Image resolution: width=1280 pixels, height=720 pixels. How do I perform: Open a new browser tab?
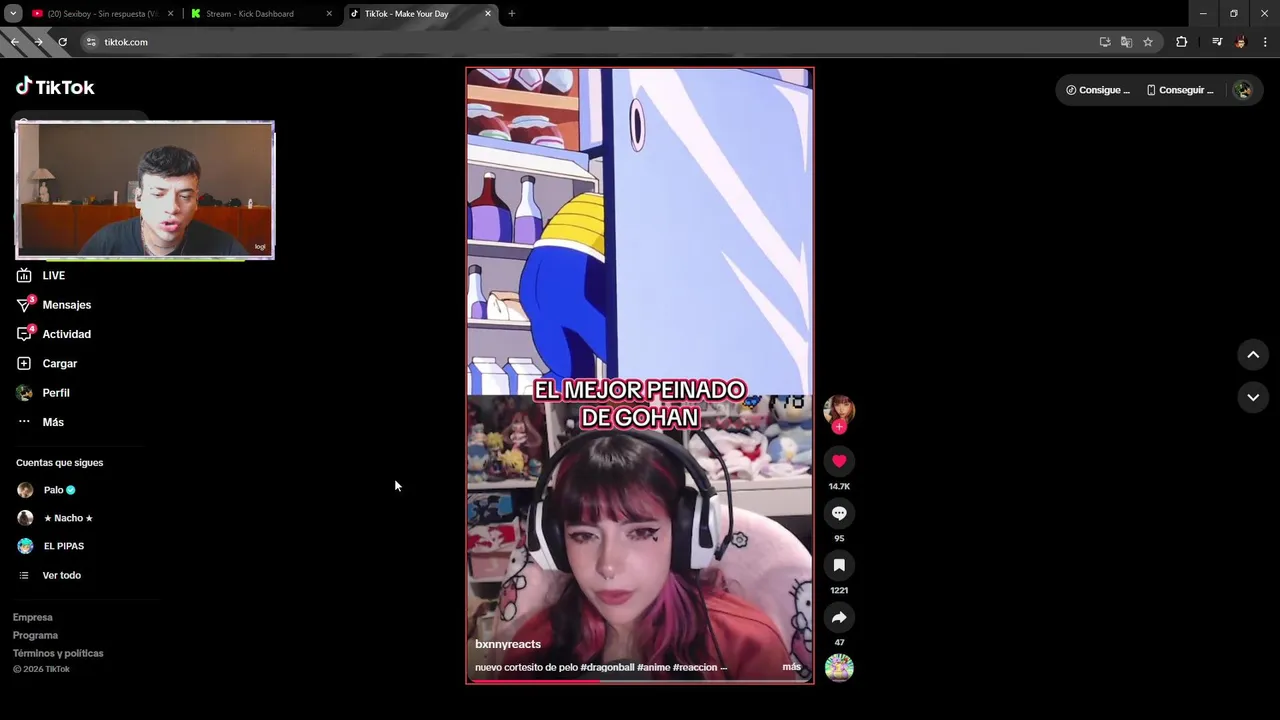(x=512, y=14)
